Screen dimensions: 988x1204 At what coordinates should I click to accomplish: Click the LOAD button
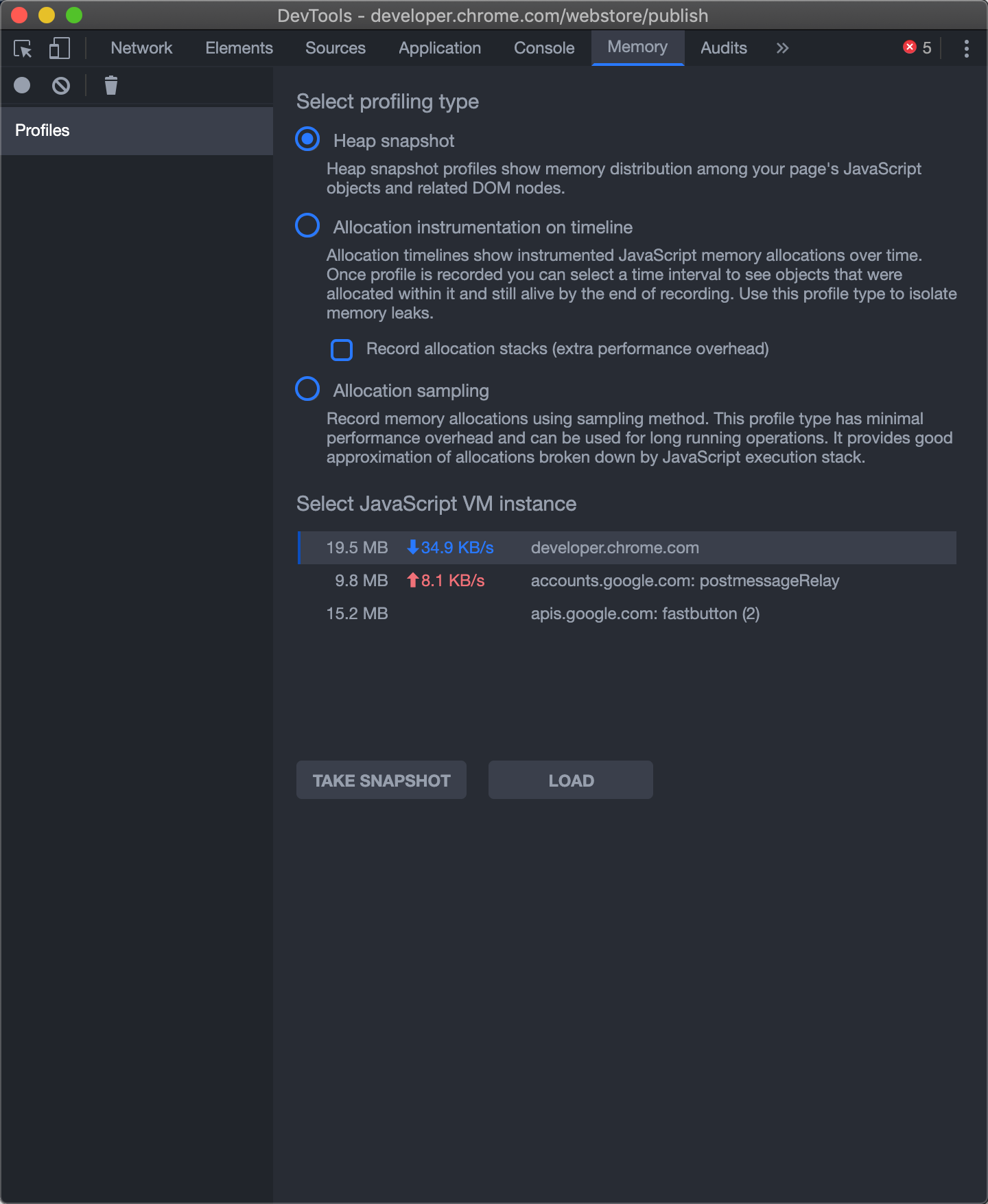(x=570, y=780)
